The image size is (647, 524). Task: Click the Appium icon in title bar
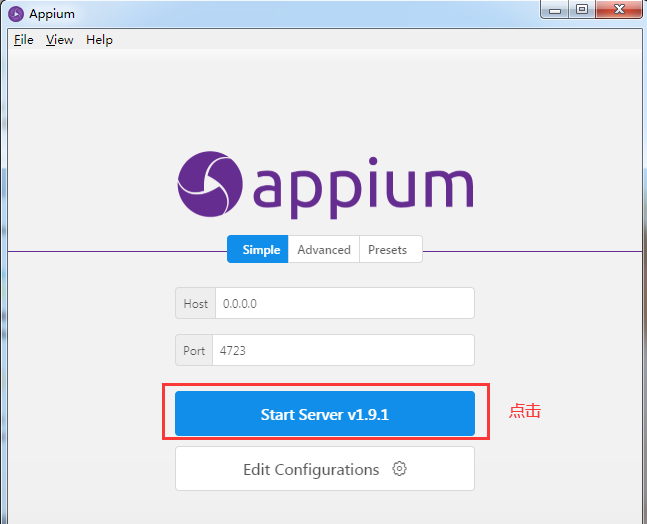tap(16, 14)
